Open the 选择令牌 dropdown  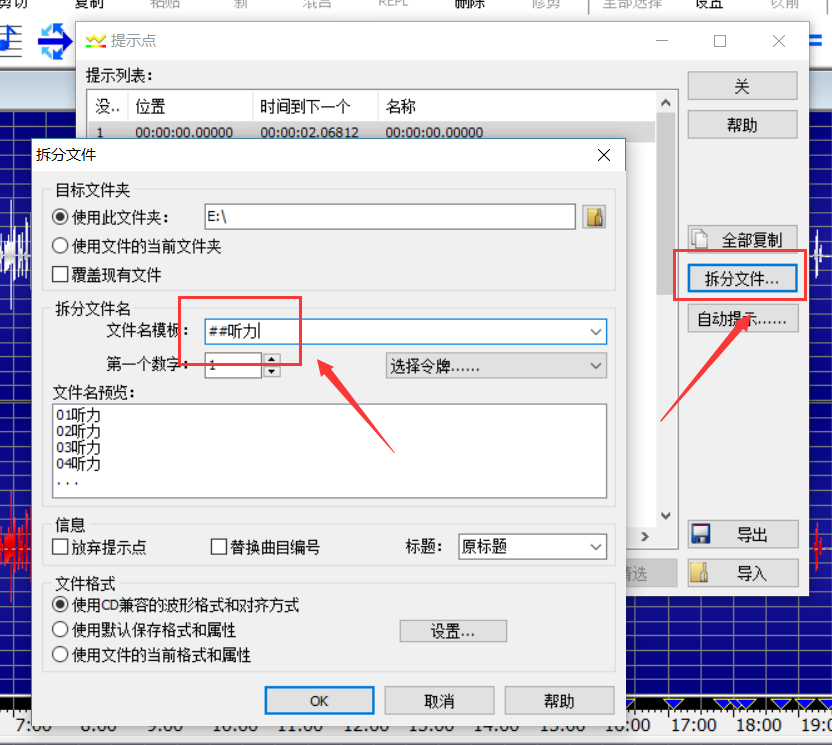click(x=496, y=366)
